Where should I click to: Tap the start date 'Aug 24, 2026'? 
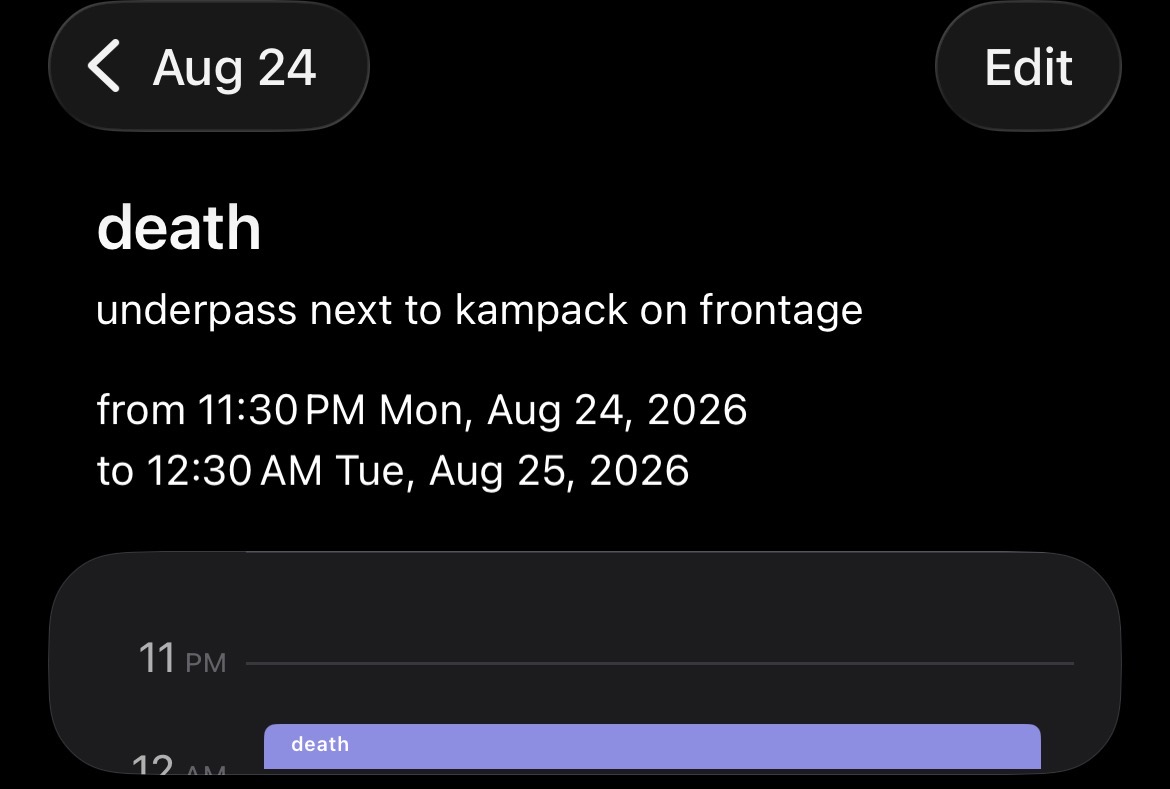[x=617, y=410]
